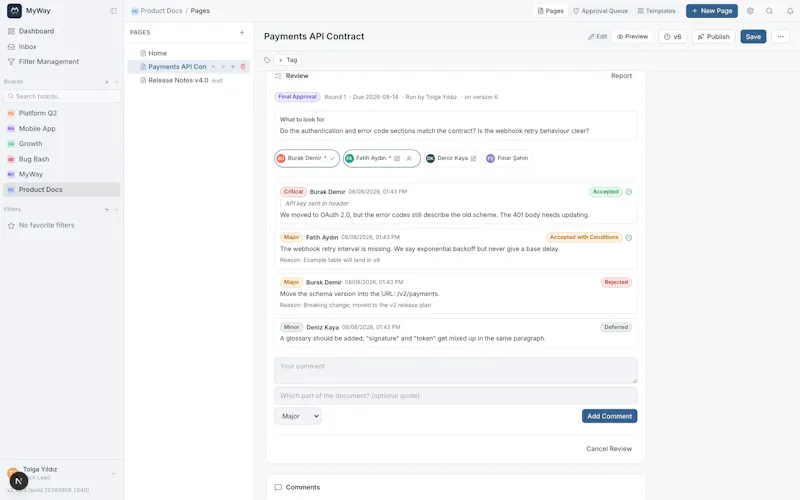The width and height of the screenshot is (800, 500).
Task: Switch to the Approval Queue tab
Action: point(601,11)
